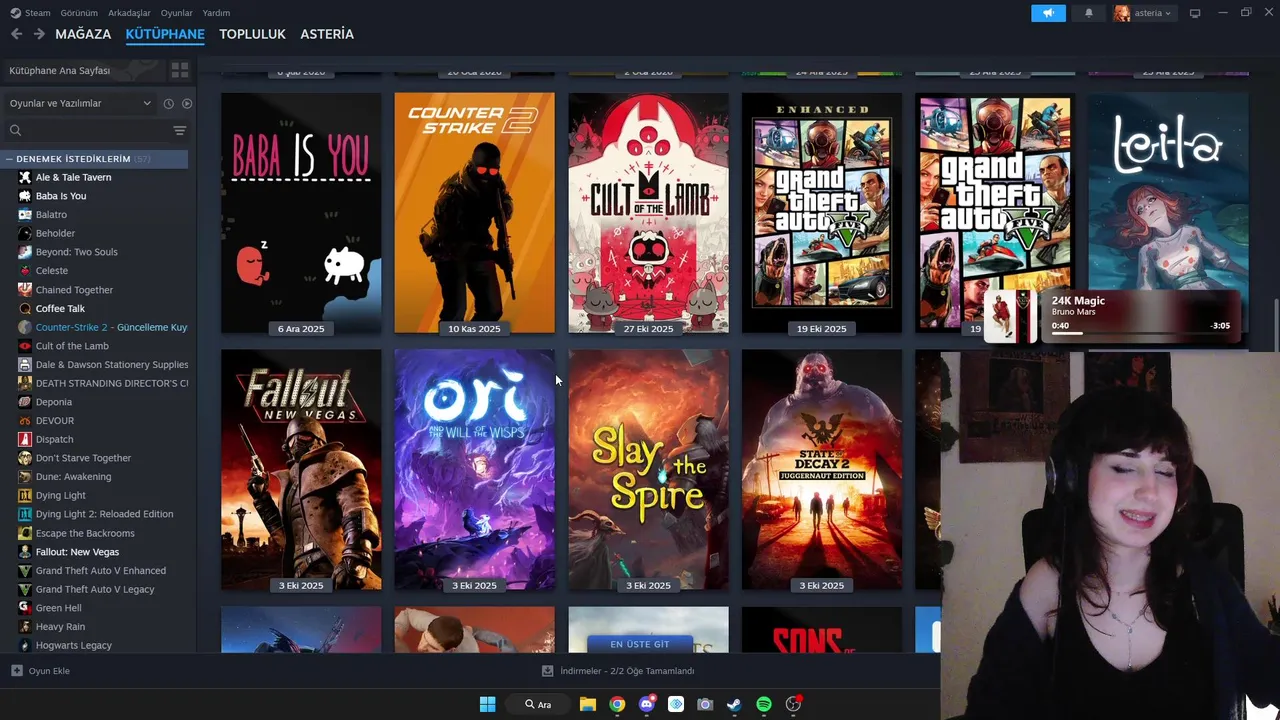Open the Baba Is You game cover

pyautogui.click(x=301, y=213)
